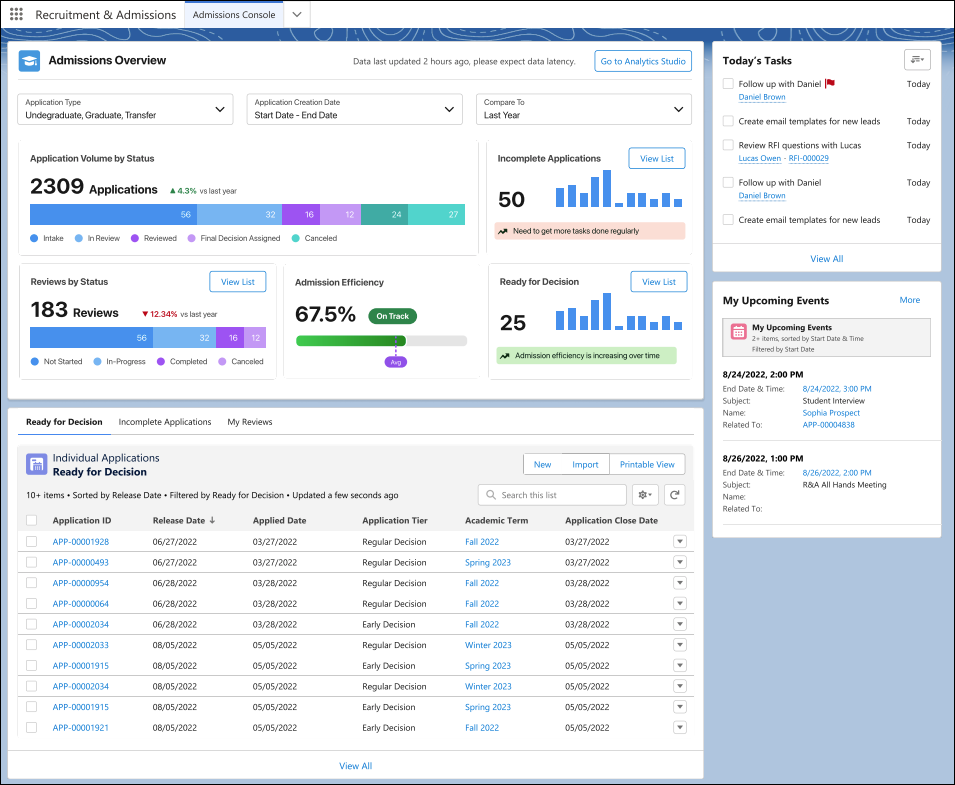This screenshot has width=955, height=785.
Task: Click the Today's Tasks filter icon
Action: click(x=917, y=60)
